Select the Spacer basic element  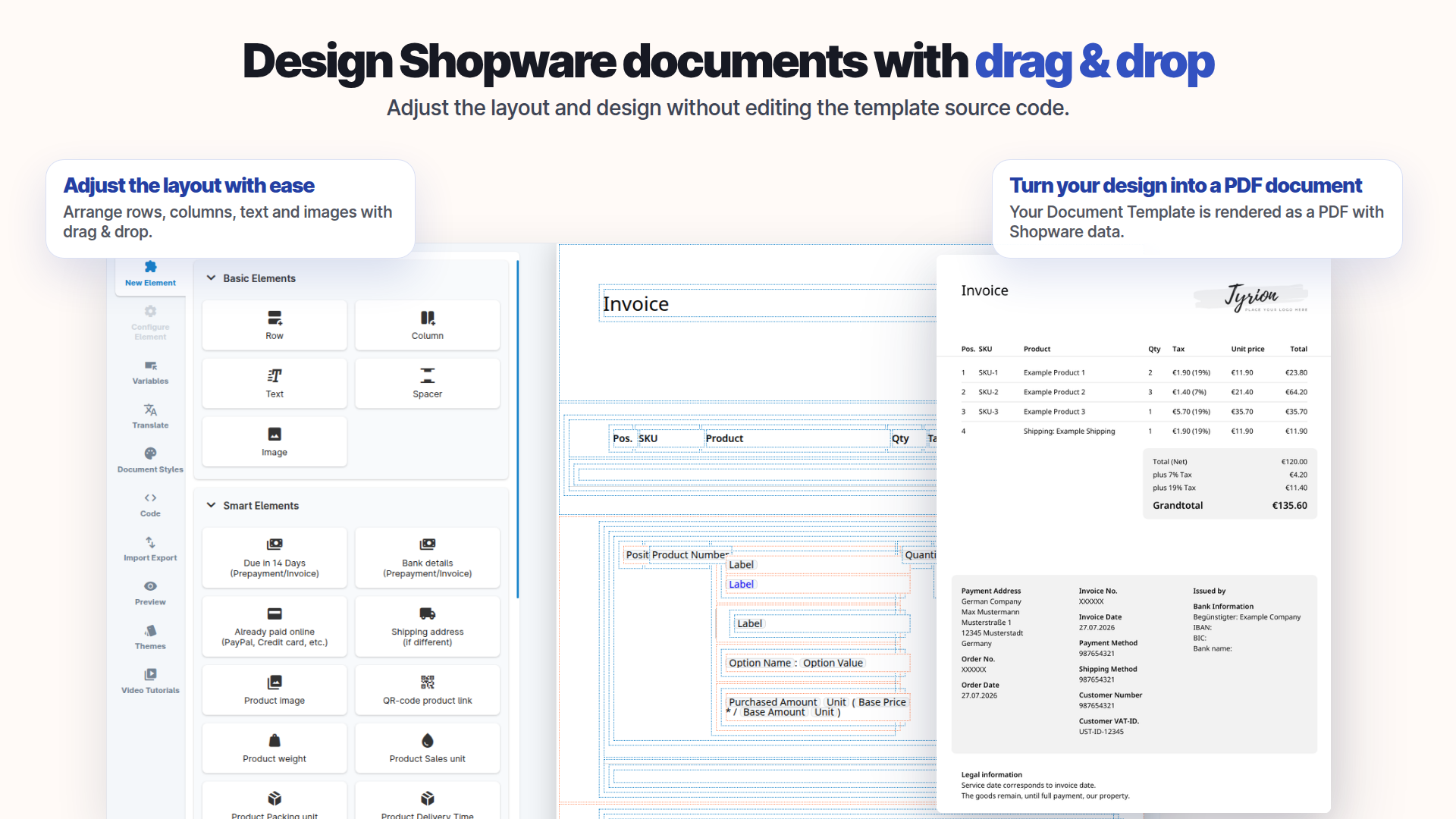point(428,384)
